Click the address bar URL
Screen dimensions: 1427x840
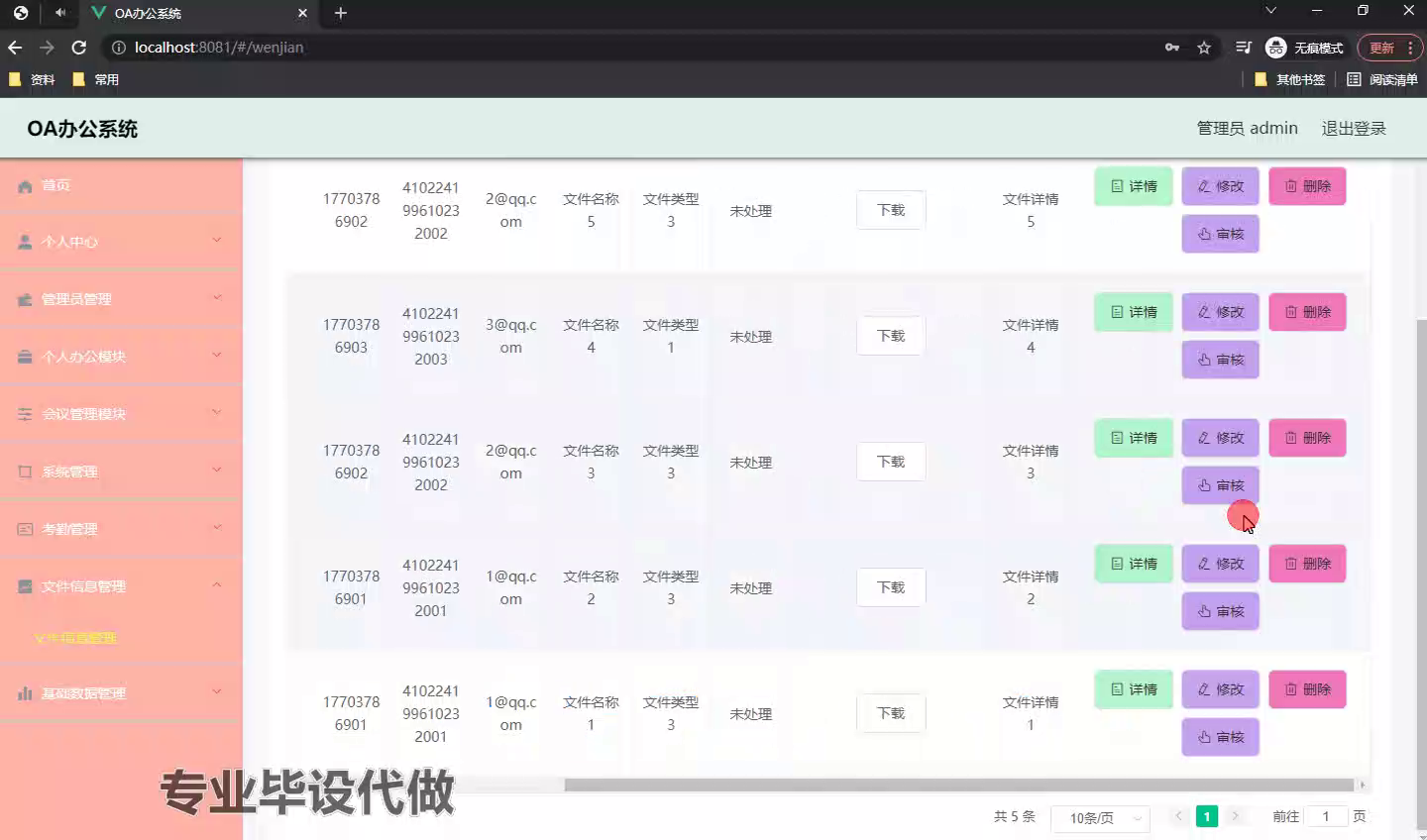(x=219, y=48)
